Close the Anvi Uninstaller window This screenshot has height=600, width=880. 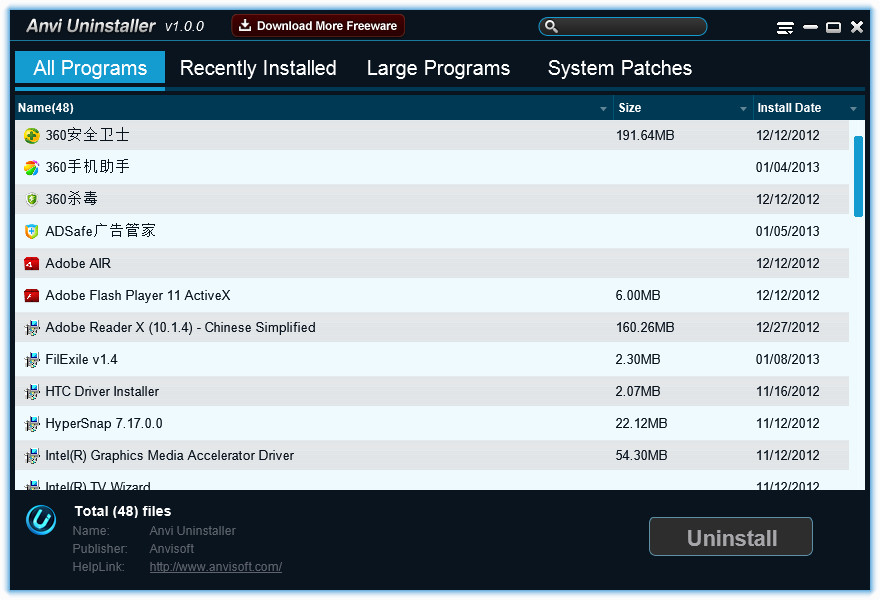[x=857, y=27]
